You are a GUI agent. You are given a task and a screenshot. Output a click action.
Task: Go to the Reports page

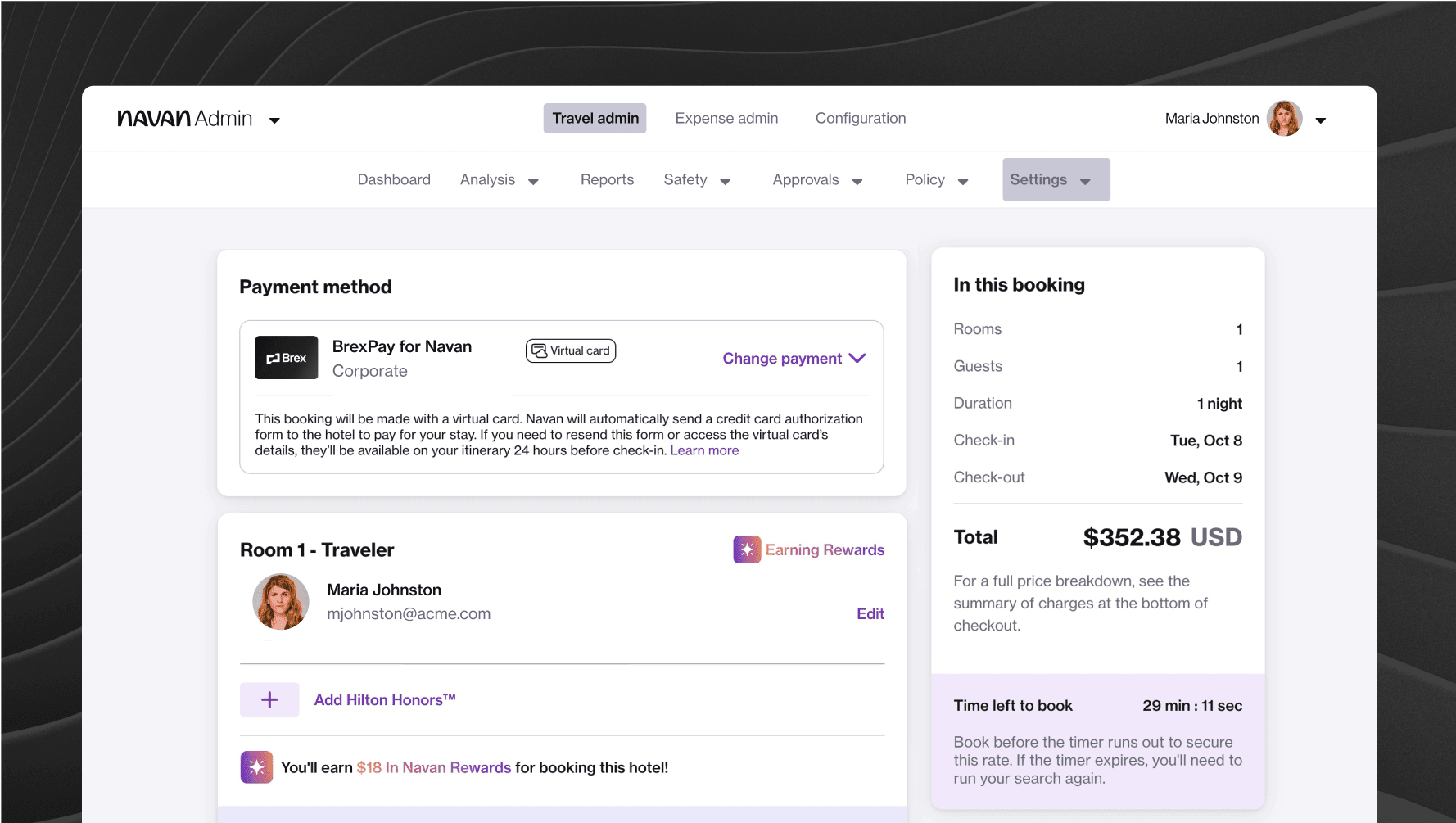tap(607, 179)
